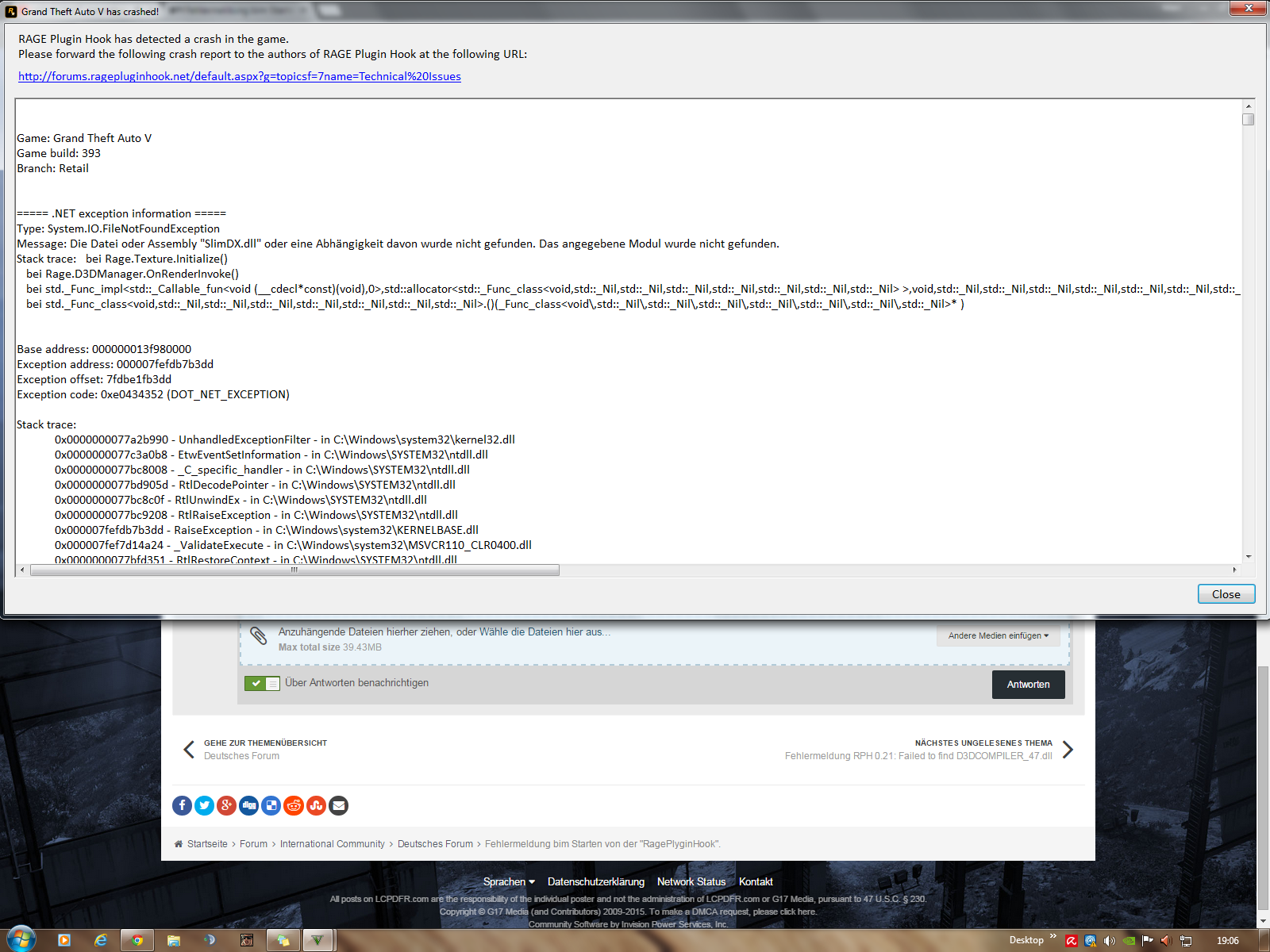
Task: Go to next unread topic arrow
Action: [1068, 750]
